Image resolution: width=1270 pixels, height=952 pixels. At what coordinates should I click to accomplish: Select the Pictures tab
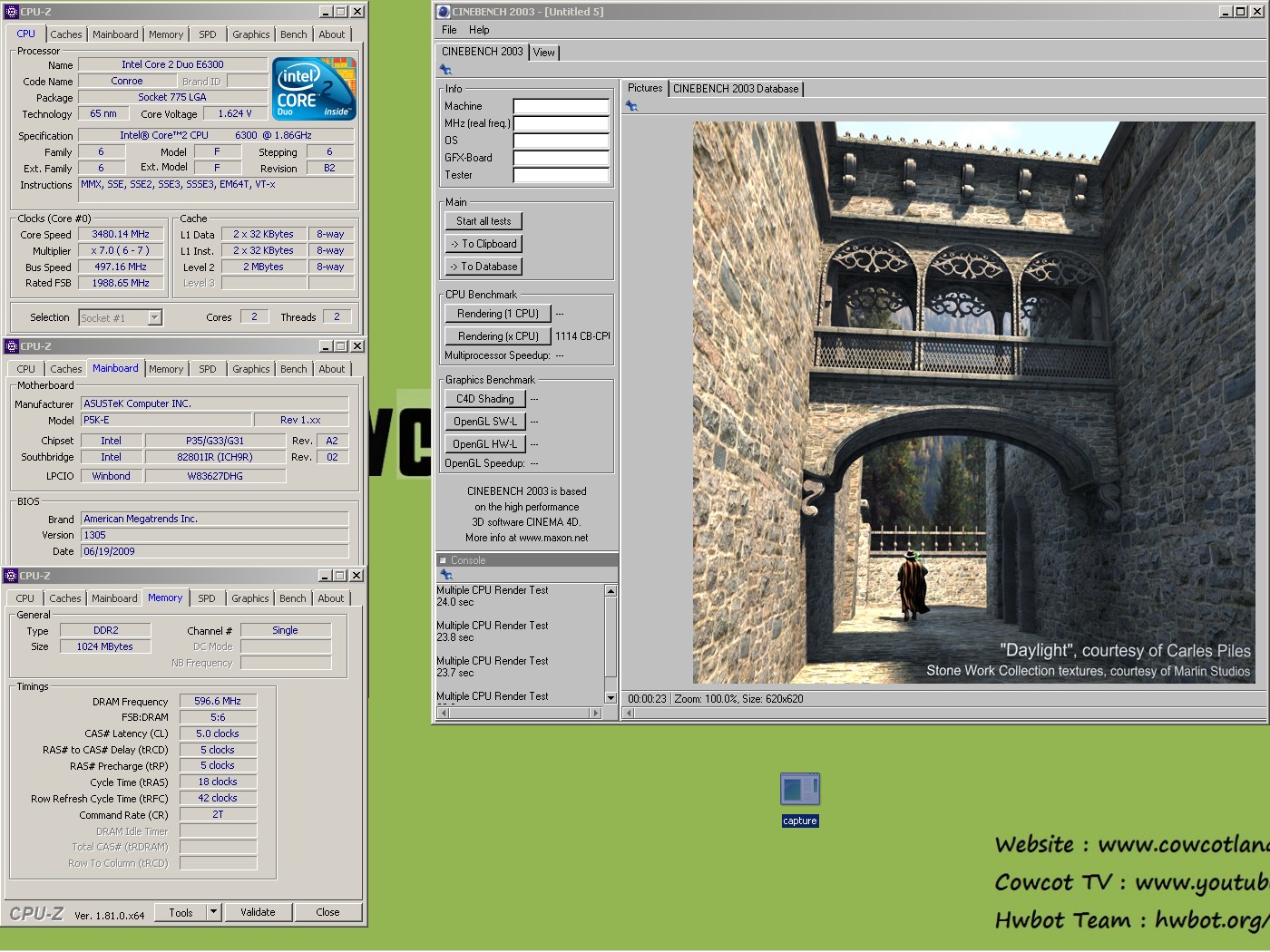click(x=645, y=88)
